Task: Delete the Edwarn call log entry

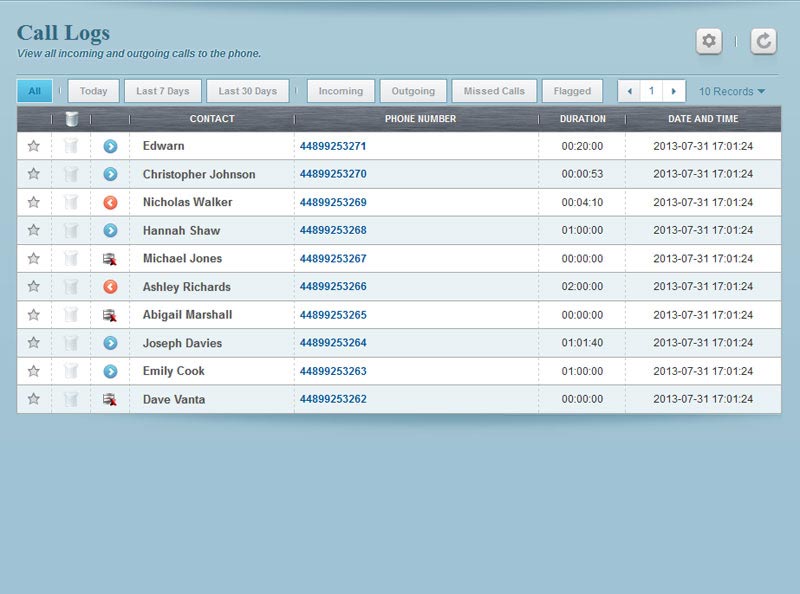Action: pos(71,146)
